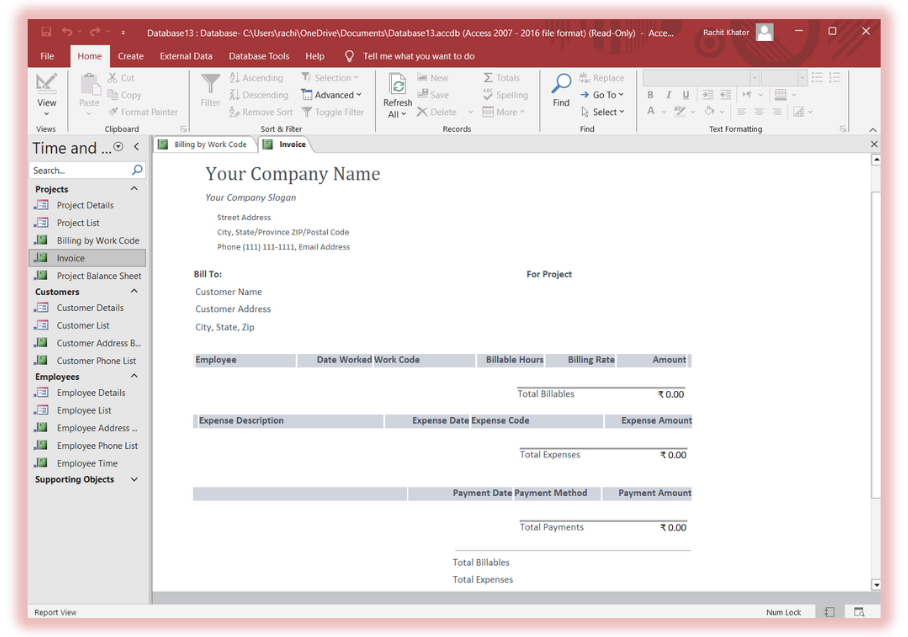
Task: Open the External Data ribbon tab
Action: (x=186, y=57)
